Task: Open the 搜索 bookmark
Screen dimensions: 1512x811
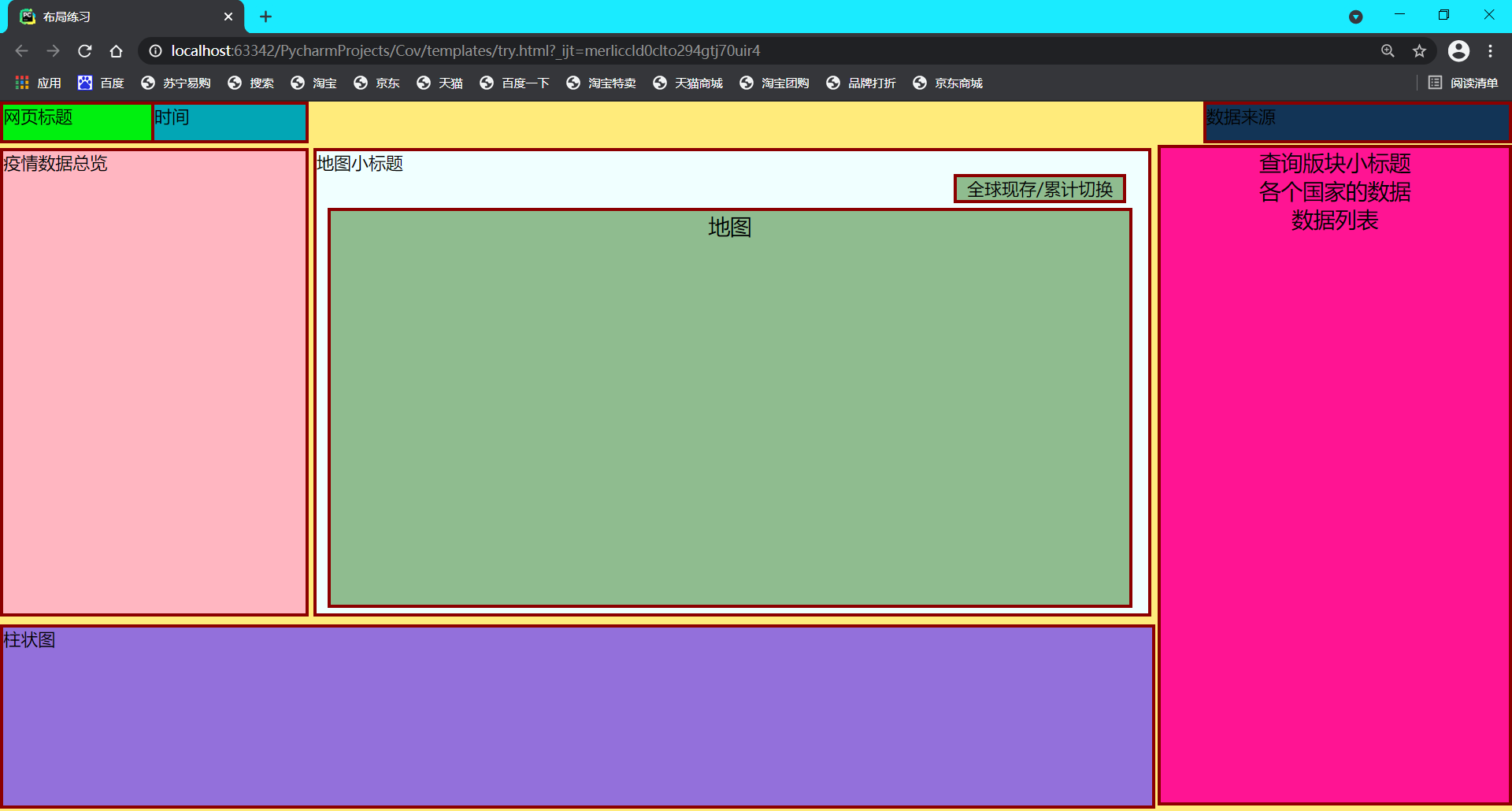Action: pyautogui.click(x=250, y=83)
